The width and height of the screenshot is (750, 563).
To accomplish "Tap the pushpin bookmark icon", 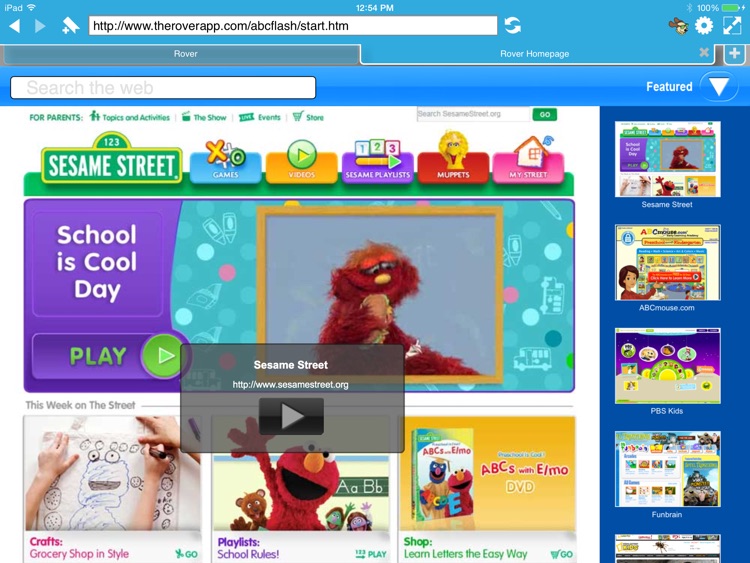I will (71, 26).
